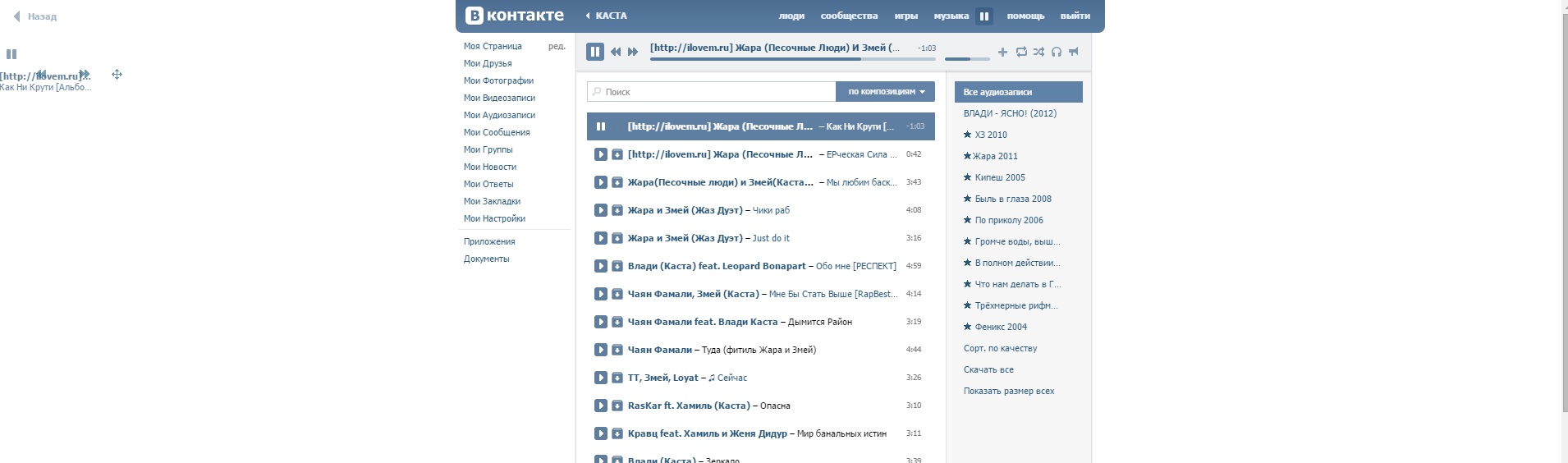The height and width of the screenshot is (463, 1568).
Task: Download Влади feat. Leopard Bonapart track
Action: point(617,266)
